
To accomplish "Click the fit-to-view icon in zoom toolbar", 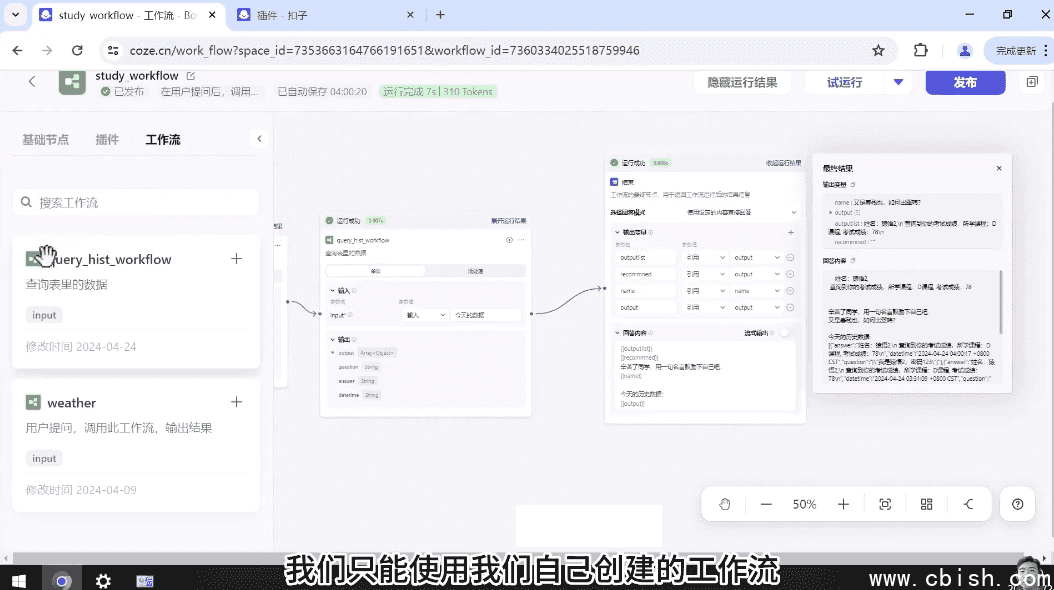I will pos(885,504).
